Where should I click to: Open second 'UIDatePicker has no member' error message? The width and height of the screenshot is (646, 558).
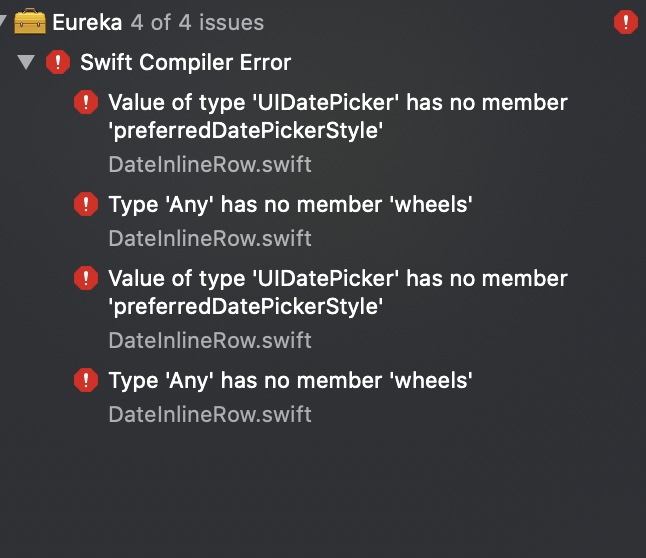coord(338,292)
